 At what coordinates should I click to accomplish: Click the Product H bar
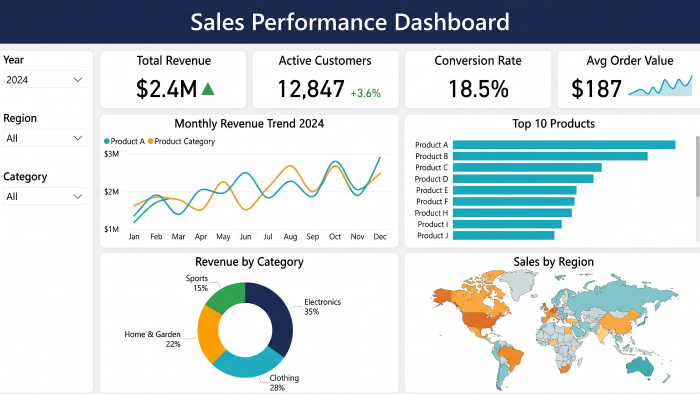512,213
